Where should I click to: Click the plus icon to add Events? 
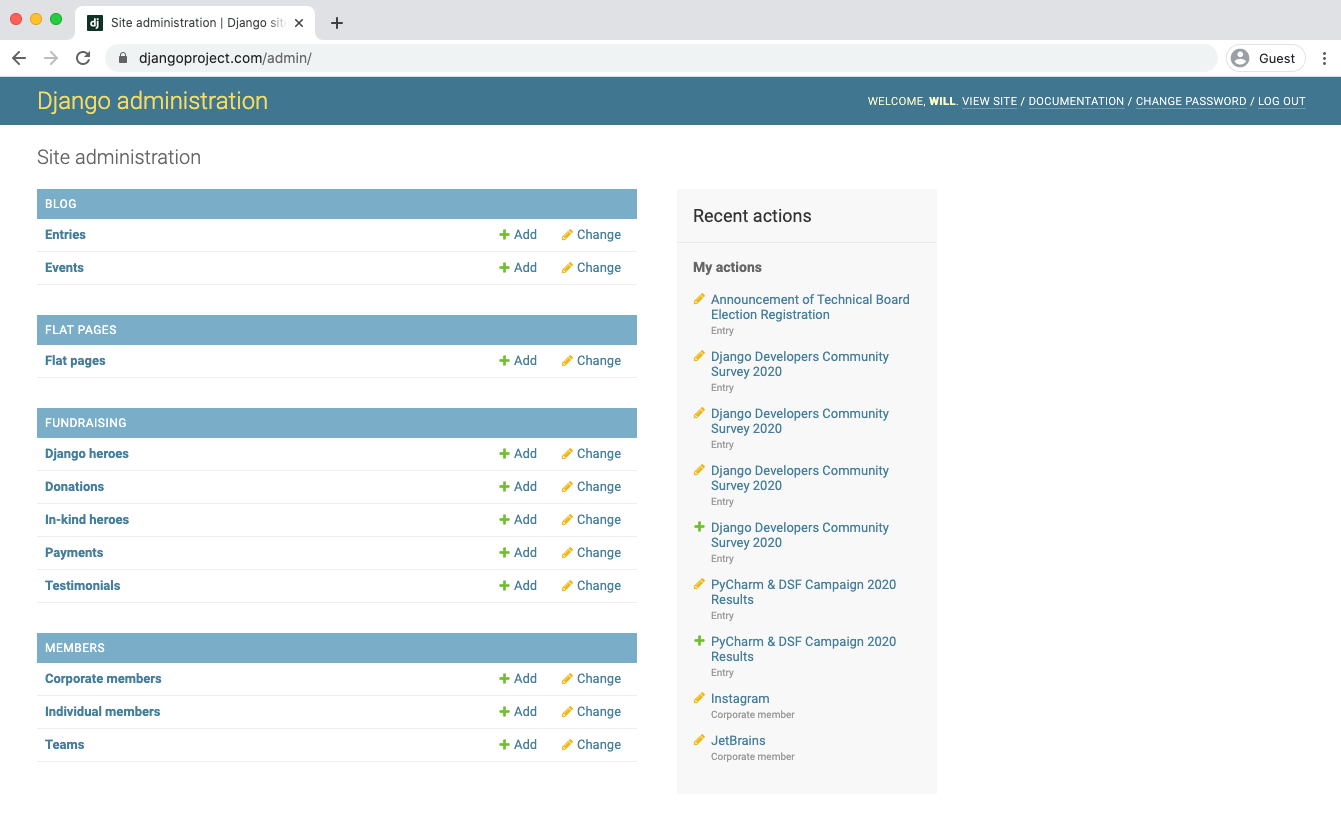tap(505, 268)
